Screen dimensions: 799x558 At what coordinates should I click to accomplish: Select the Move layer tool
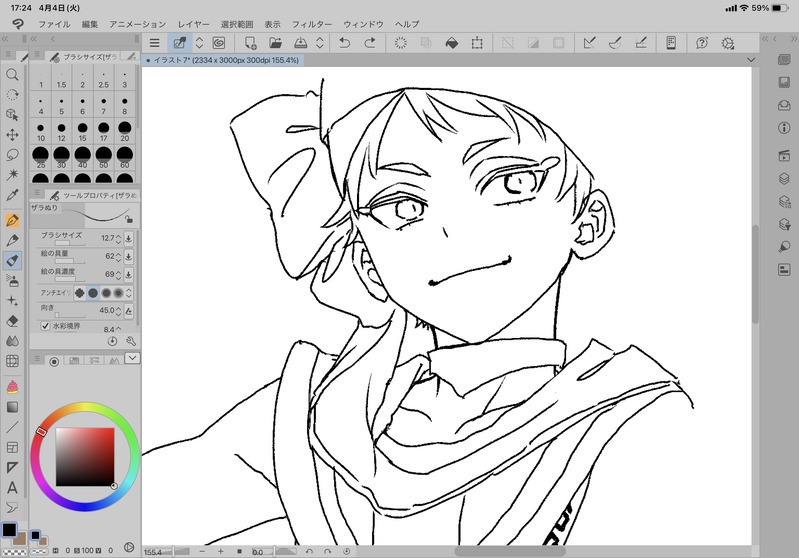tap(12, 135)
